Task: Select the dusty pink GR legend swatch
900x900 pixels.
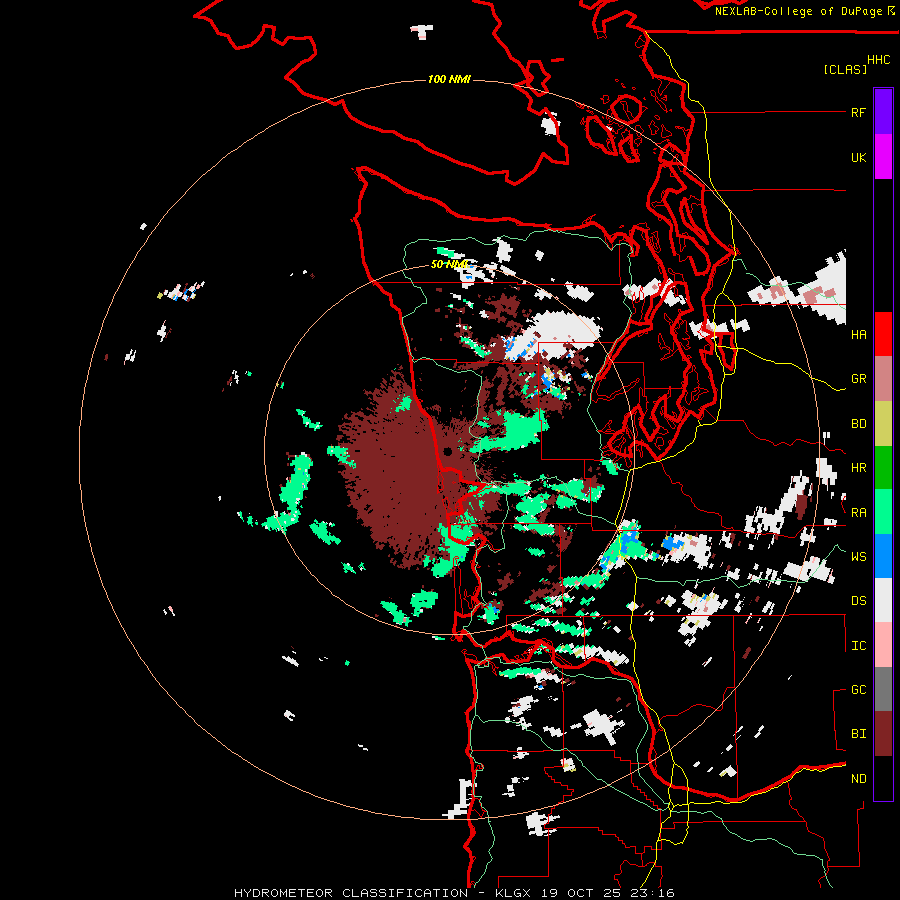Action: (x=883, y=379)
